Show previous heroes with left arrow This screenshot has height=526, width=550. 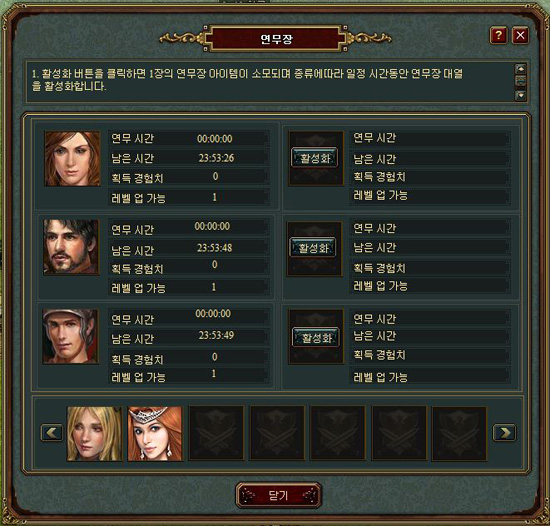(52, 432)
